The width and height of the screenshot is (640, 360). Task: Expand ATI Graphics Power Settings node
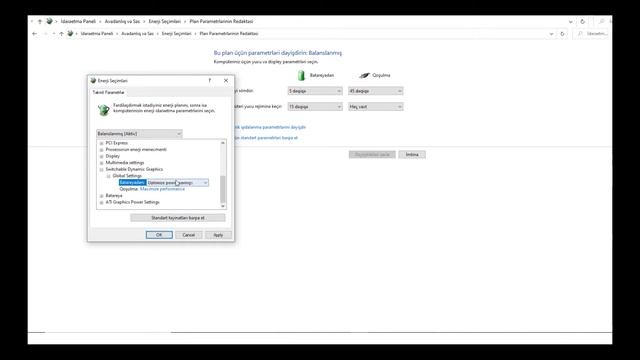(102, 202)
